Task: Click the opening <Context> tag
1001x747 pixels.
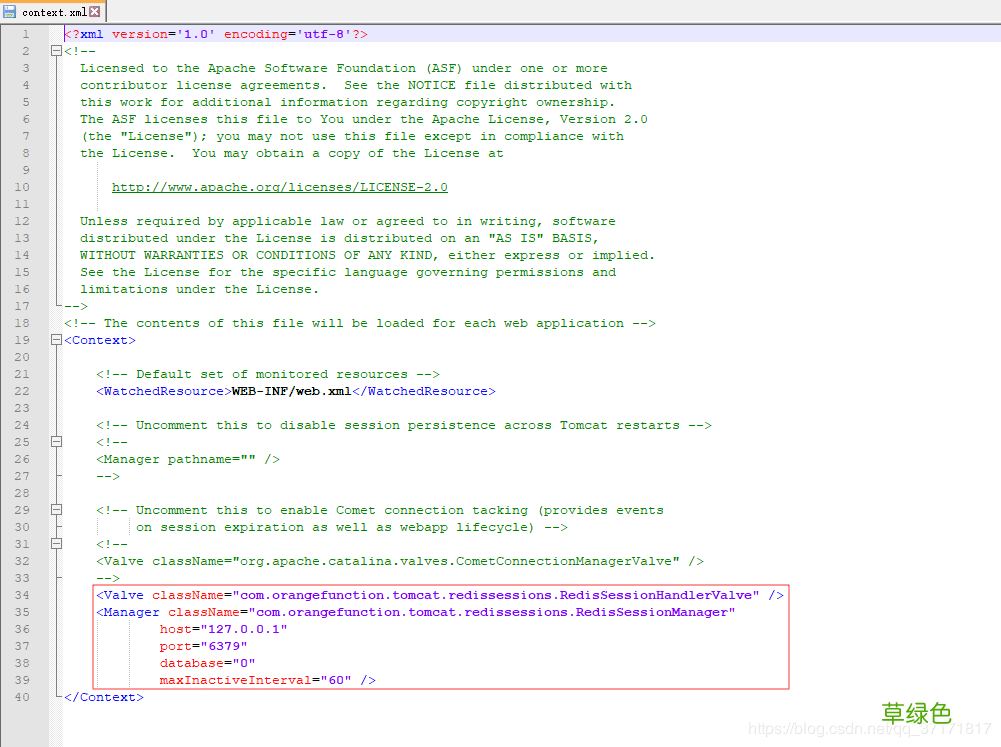Action: 100,340
